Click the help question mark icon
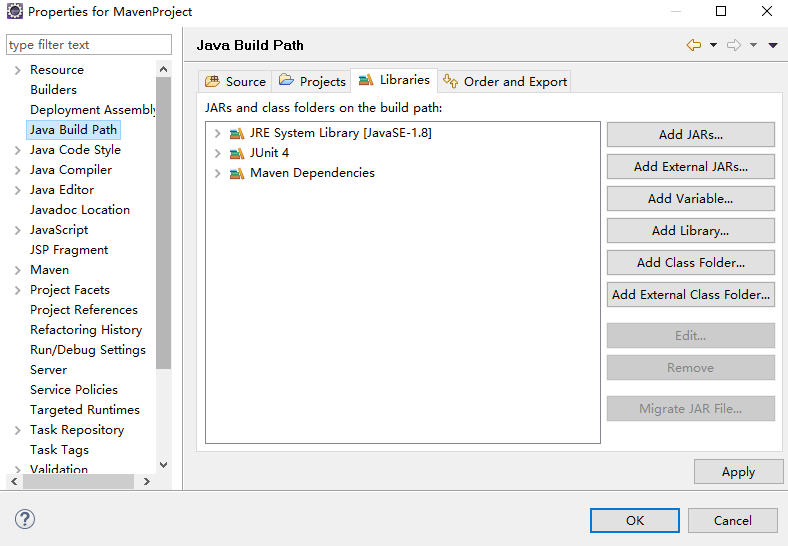 tap(25, 519)
